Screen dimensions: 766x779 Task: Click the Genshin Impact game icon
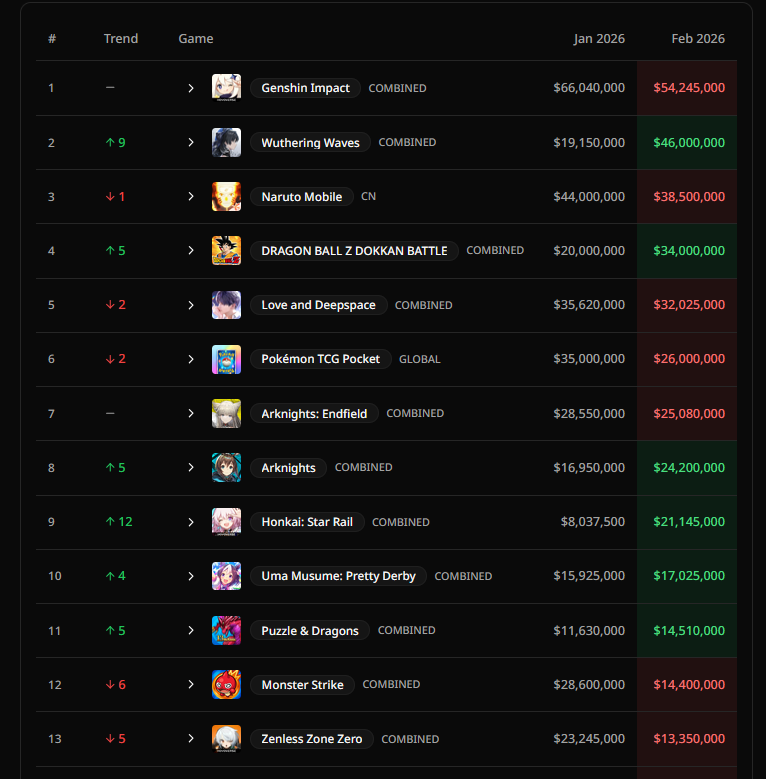[227, 88]
